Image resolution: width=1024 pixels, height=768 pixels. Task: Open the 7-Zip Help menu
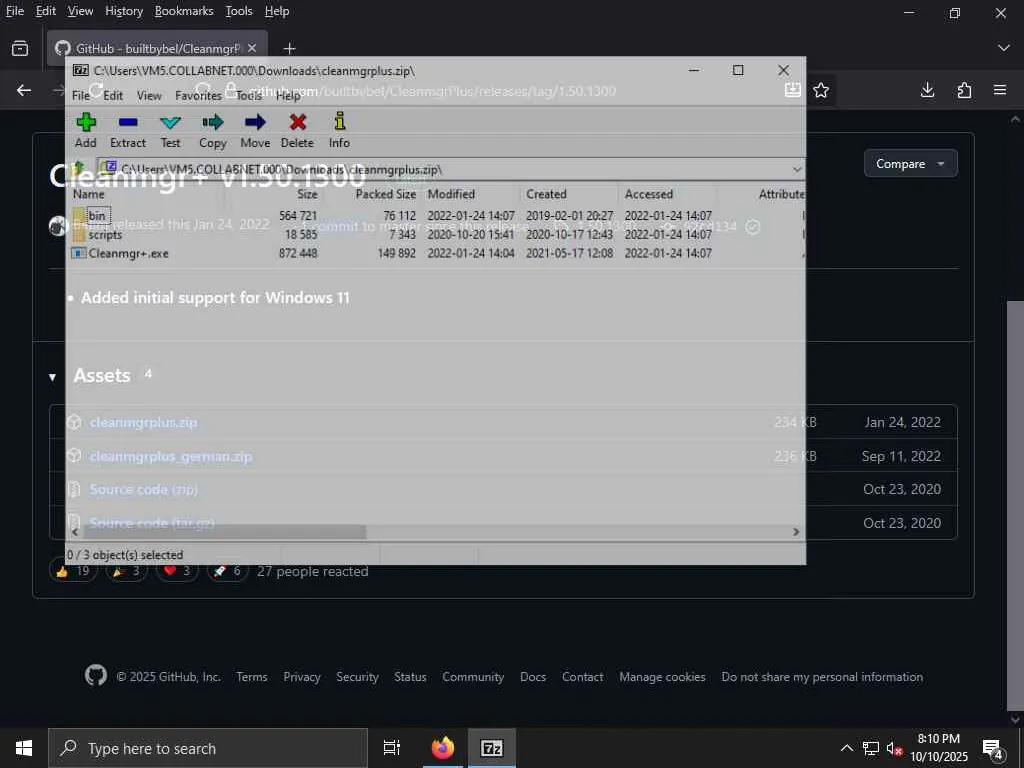tap(287, 95)
